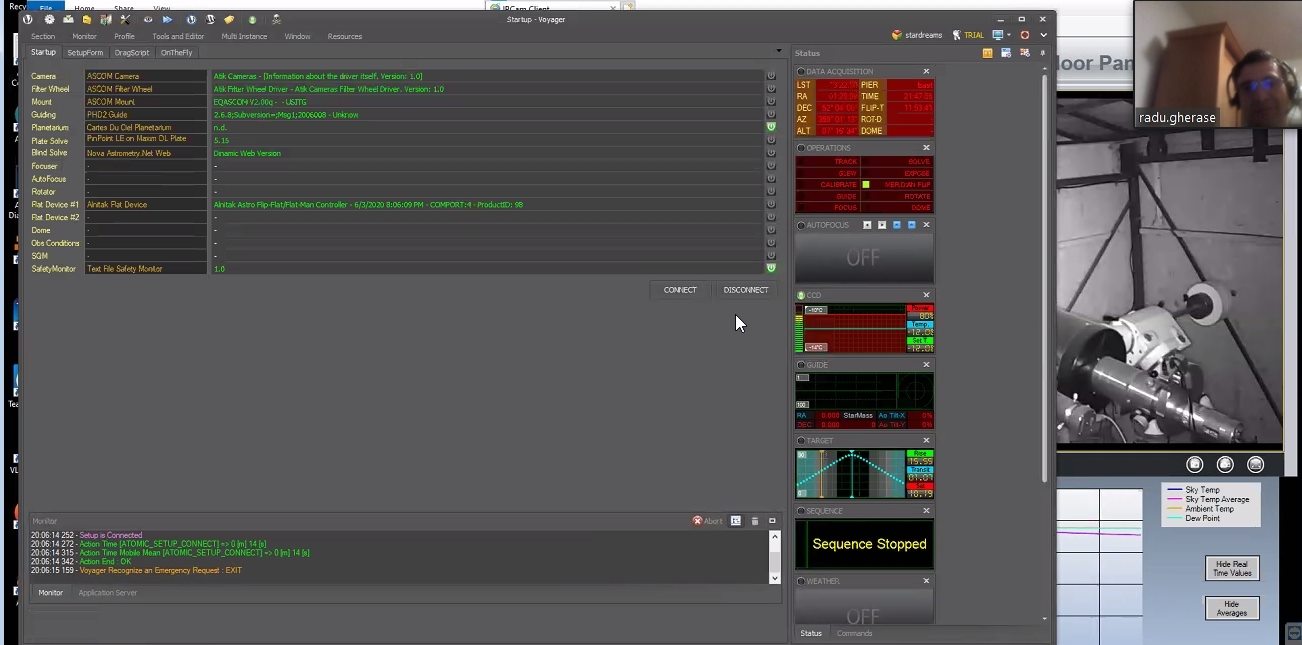The width and height of the screenshot is (1302, 645).
Task: Switch to the OnTheFly tab
Action: [177, 52]
